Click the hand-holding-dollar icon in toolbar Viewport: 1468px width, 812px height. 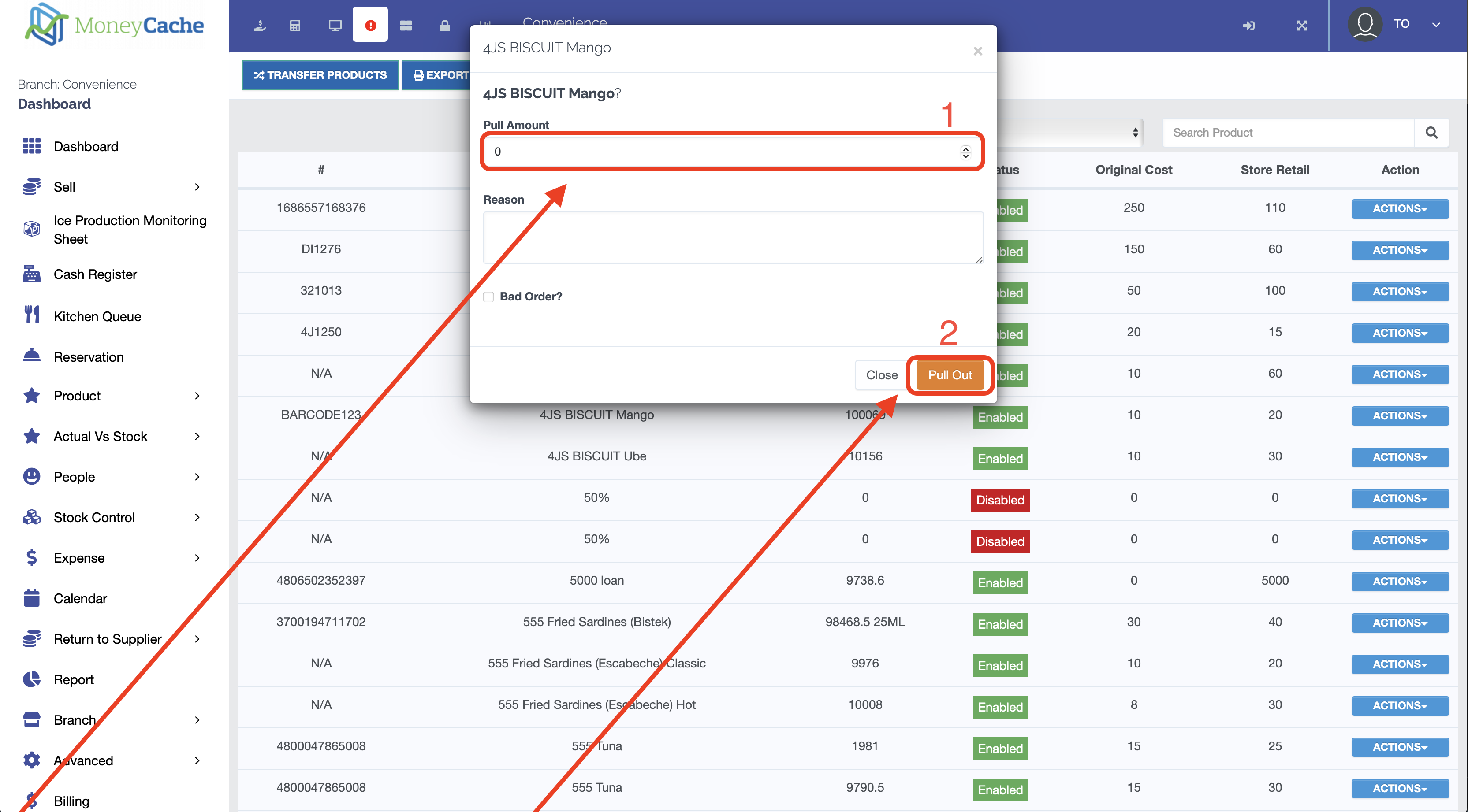[x=260, y=26]
